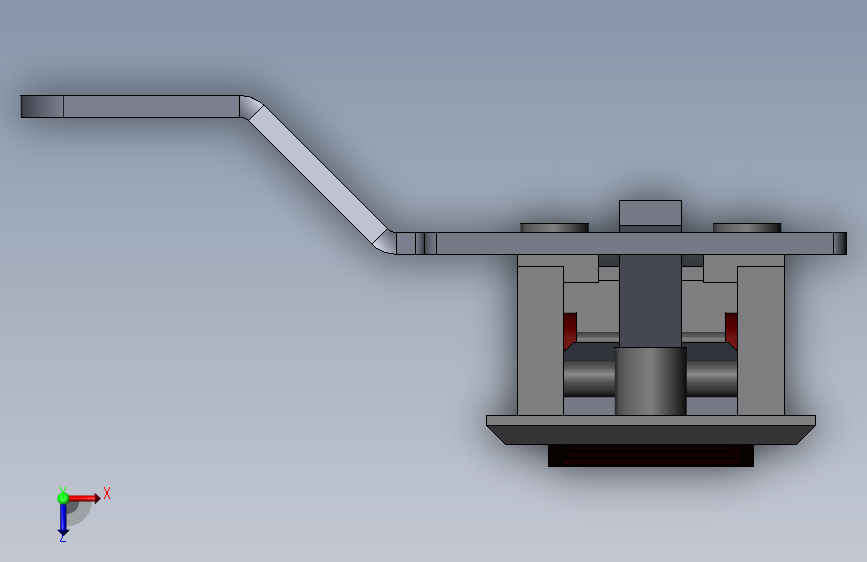The height and width of the screenshot is (562, 867).
Task: Select the bent handle lever of the model
Action: (x=318, y=174)
